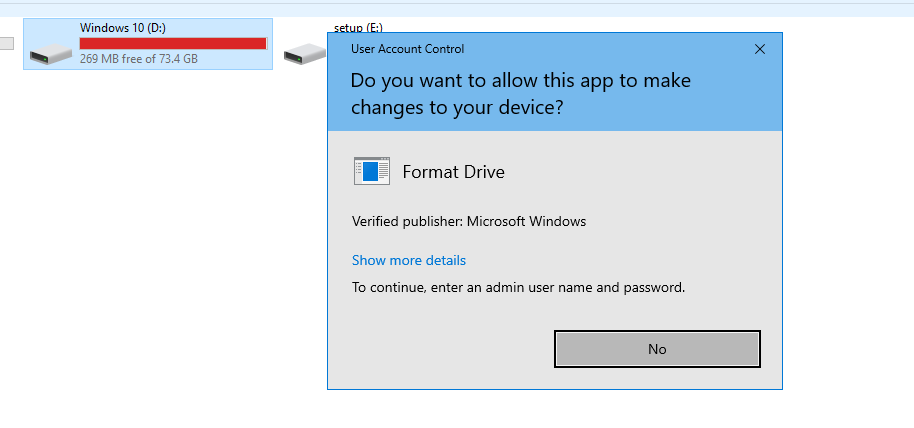Viewport: 914px width, 428px height.
Task: Close the User Account Control dialog
Action: point(759,49)
